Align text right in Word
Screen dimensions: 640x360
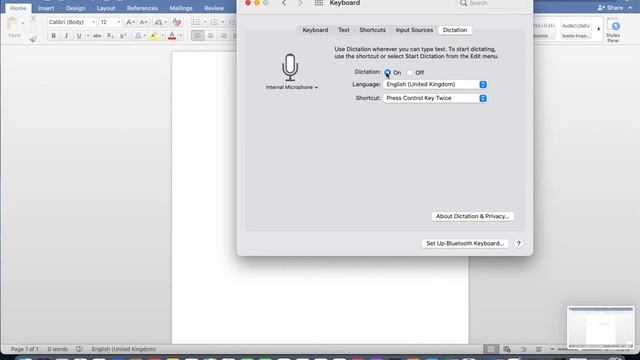pos(223,36)
